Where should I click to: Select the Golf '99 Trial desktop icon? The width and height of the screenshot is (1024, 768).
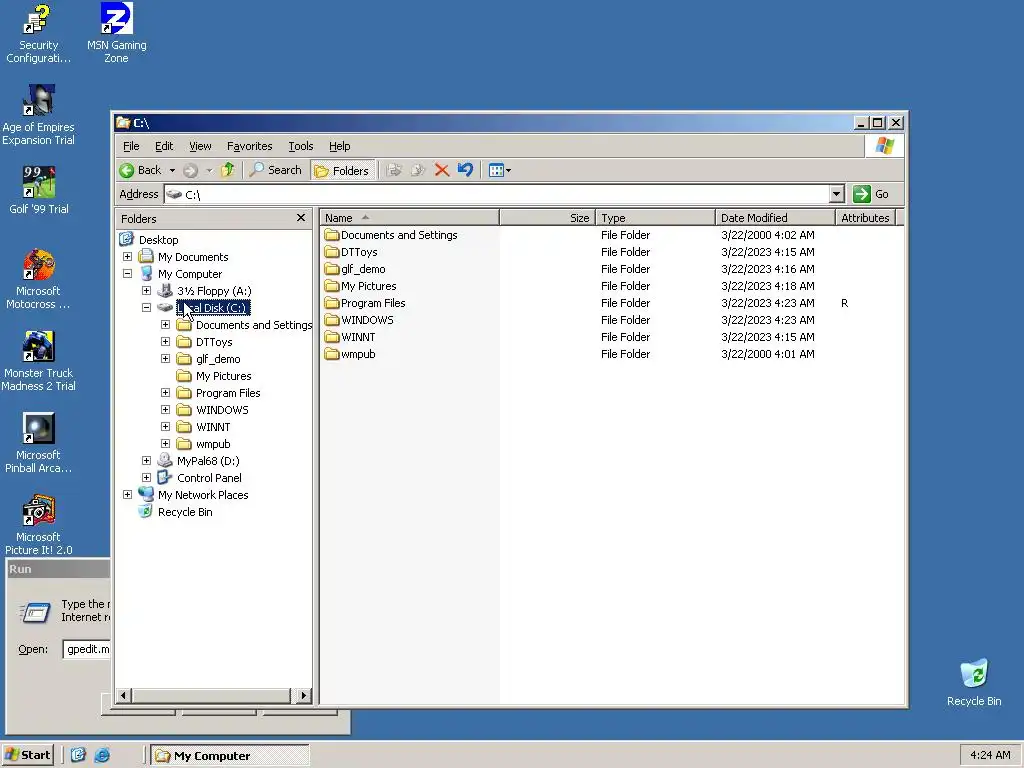39,190
